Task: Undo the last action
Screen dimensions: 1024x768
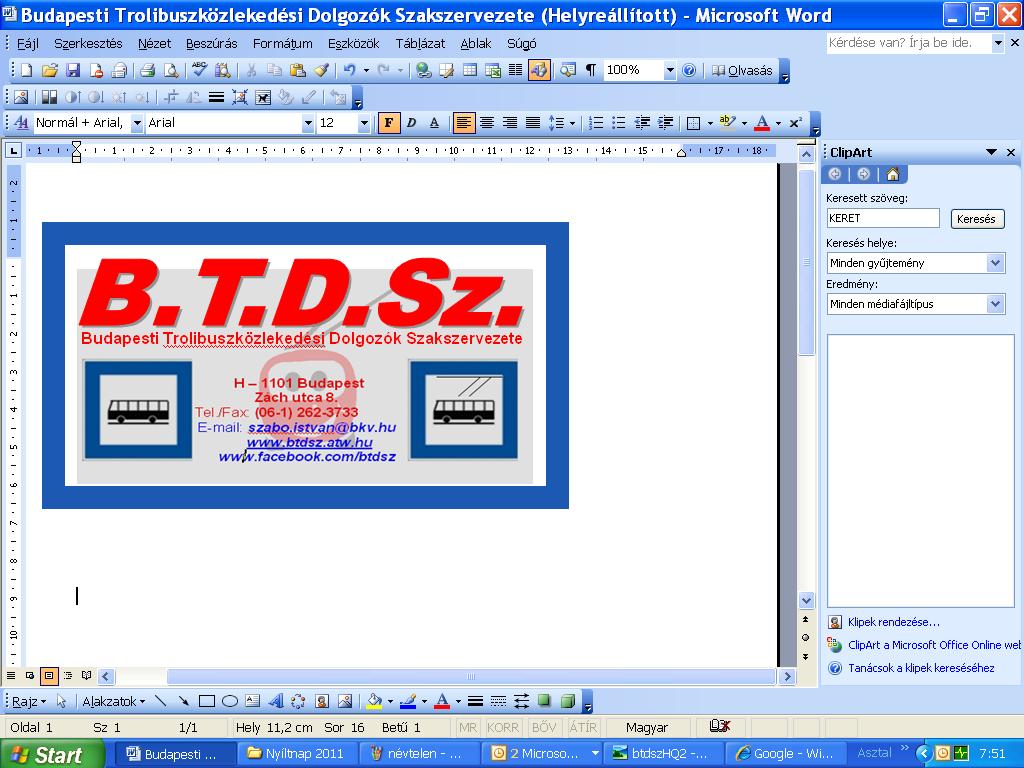Action: point(349,70)
